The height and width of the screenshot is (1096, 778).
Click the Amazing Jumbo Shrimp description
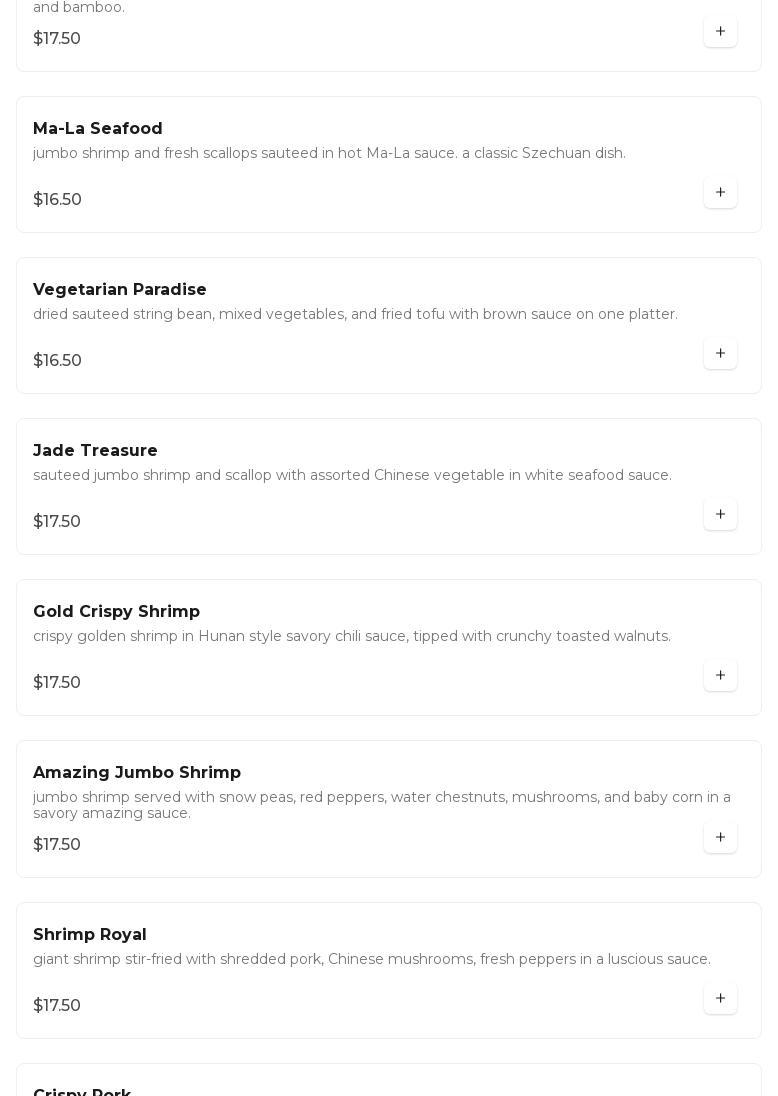[x=381, y=805]
